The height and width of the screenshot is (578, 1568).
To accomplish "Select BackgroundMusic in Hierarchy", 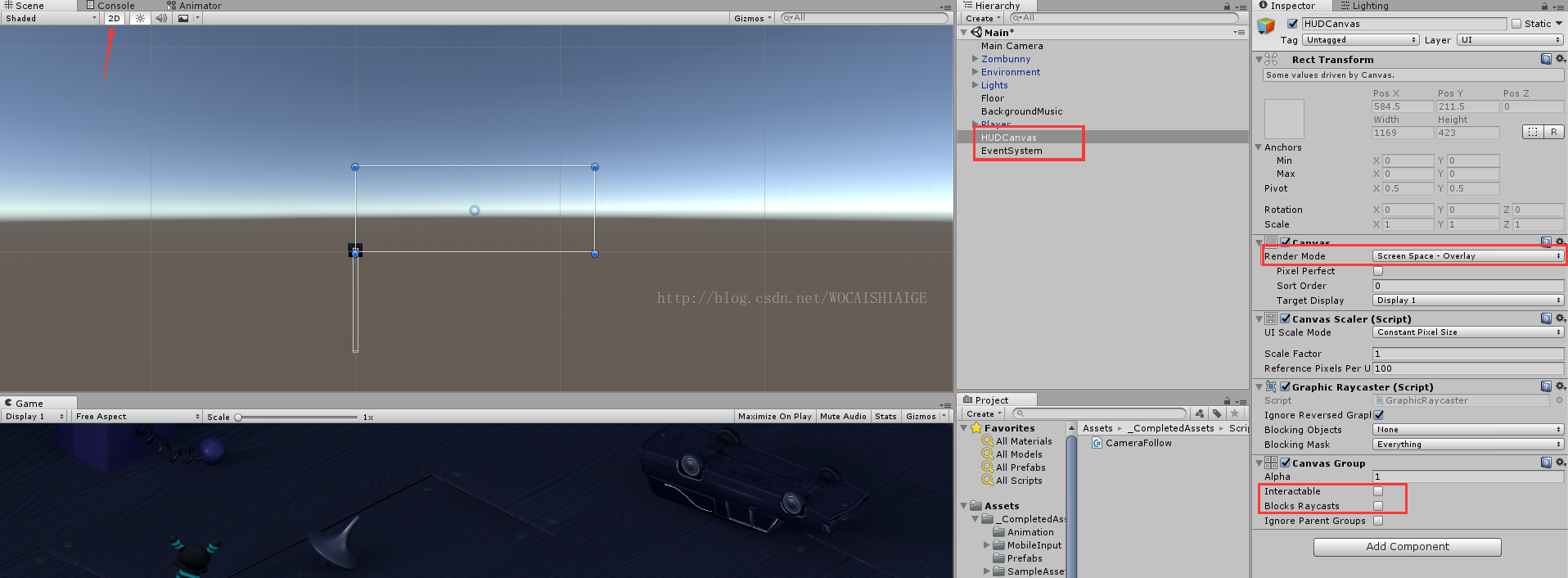I will click(x=1021, y=111).
